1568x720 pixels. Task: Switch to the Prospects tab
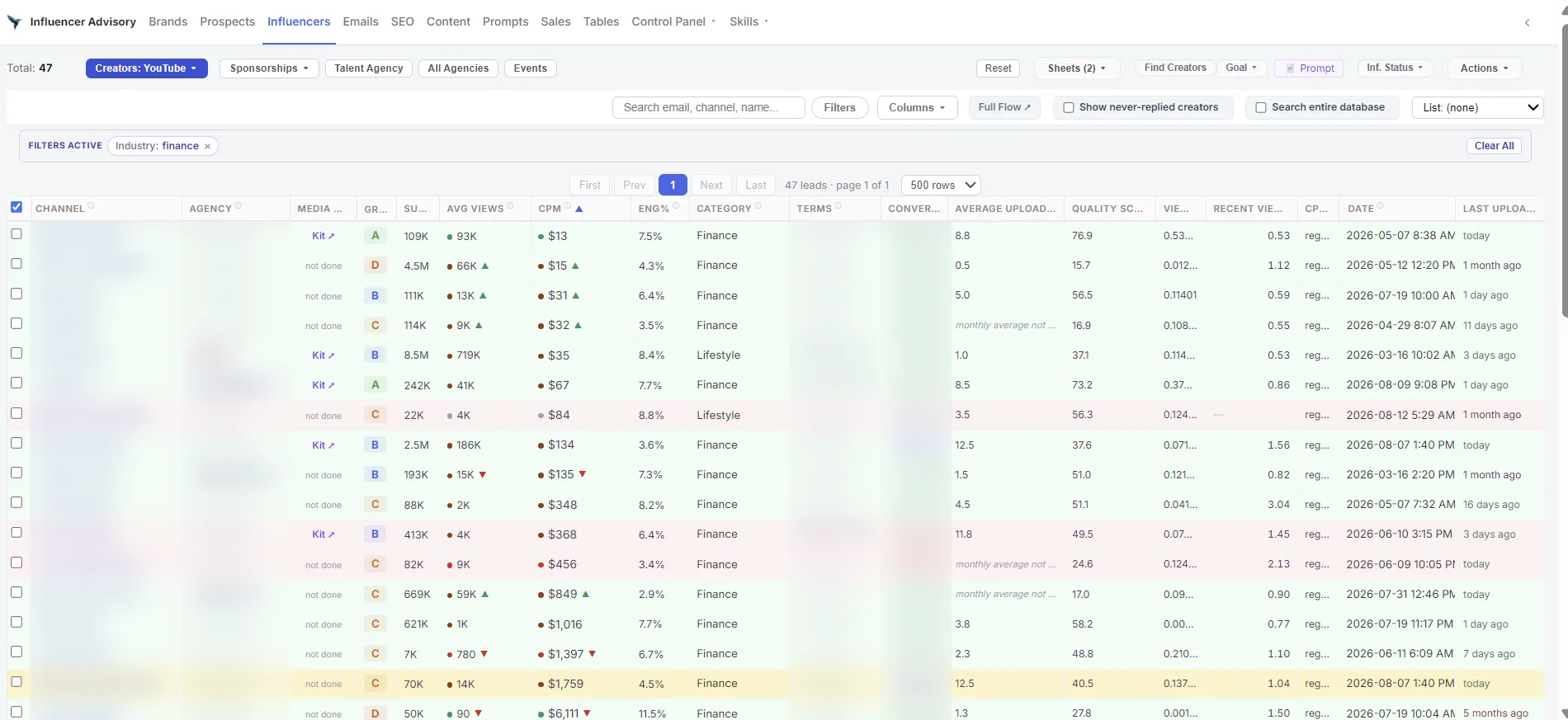(x=227, y=21)
